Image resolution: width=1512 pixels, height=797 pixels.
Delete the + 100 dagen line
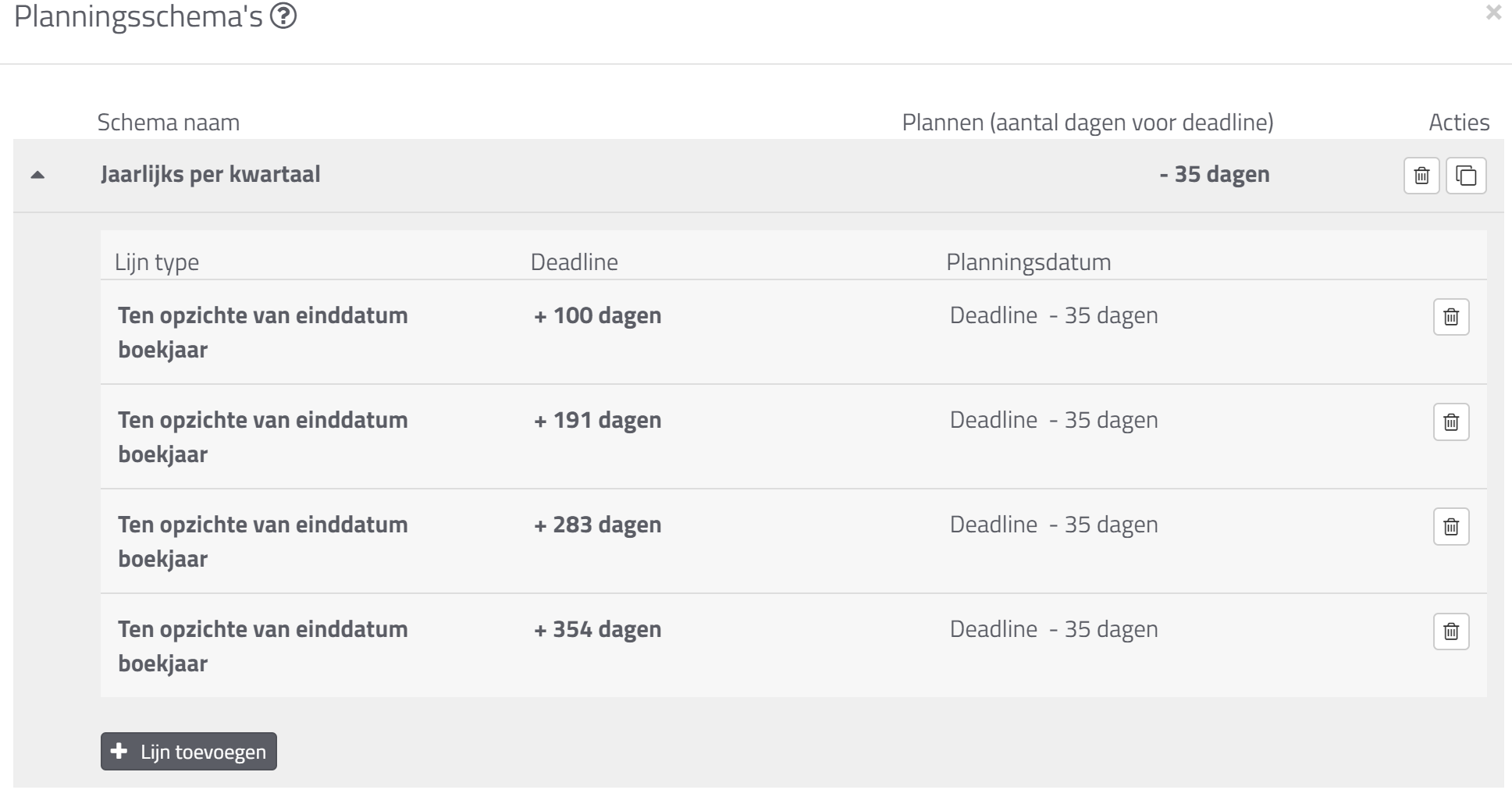[x=1451, y=317]
